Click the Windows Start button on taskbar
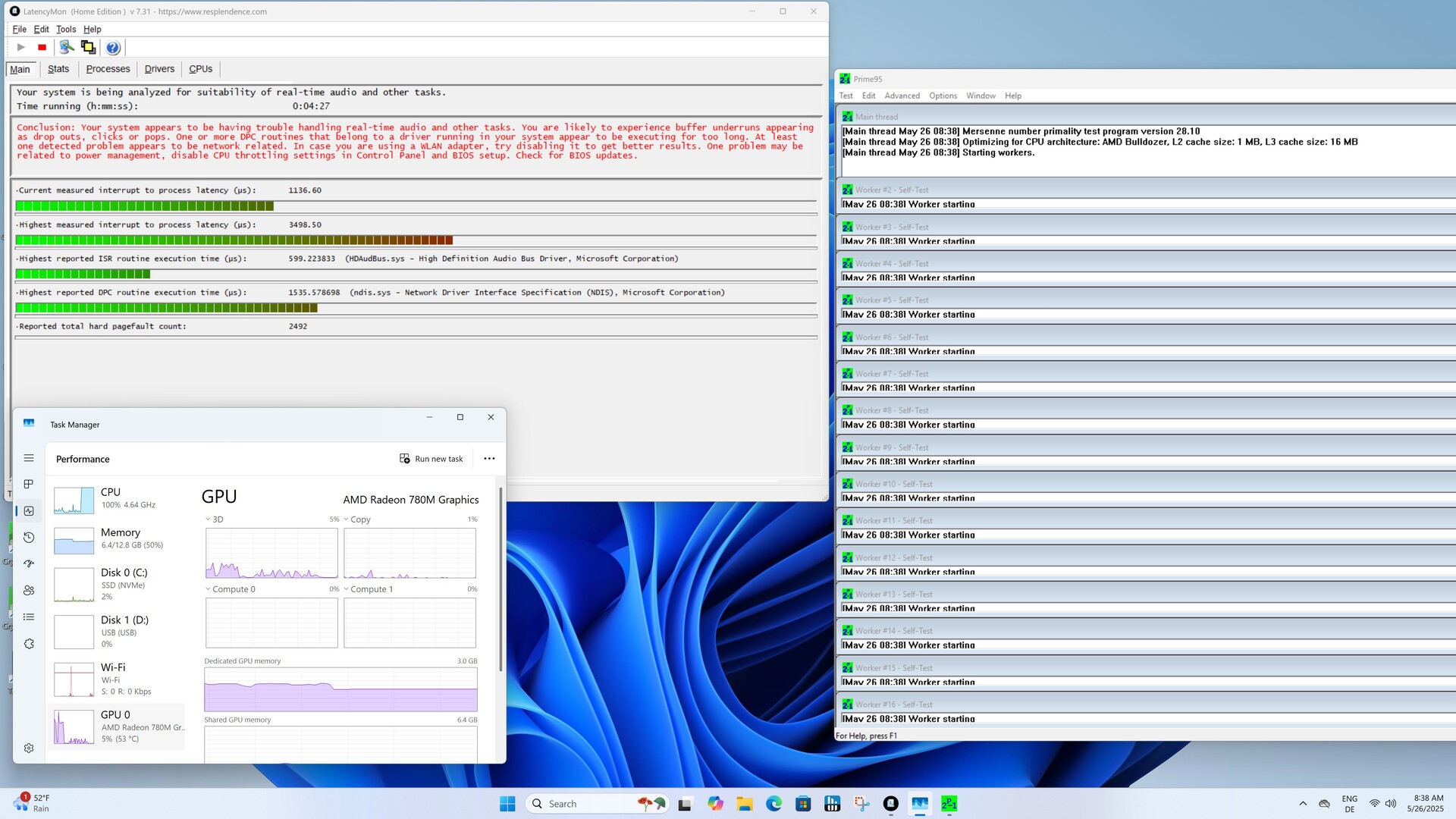The width and height of the screenshot is (1456, 819). [x=507, y=804]
